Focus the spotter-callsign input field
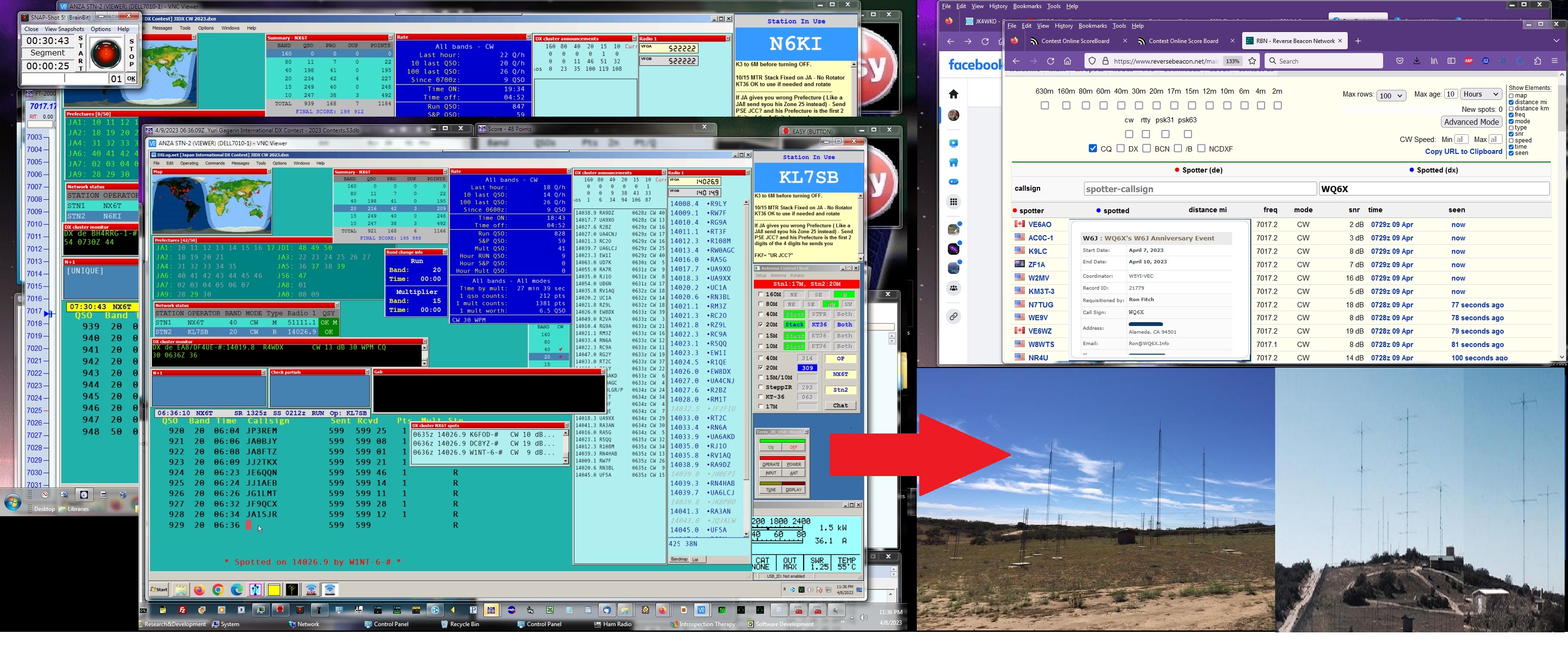 [1200, 189]
